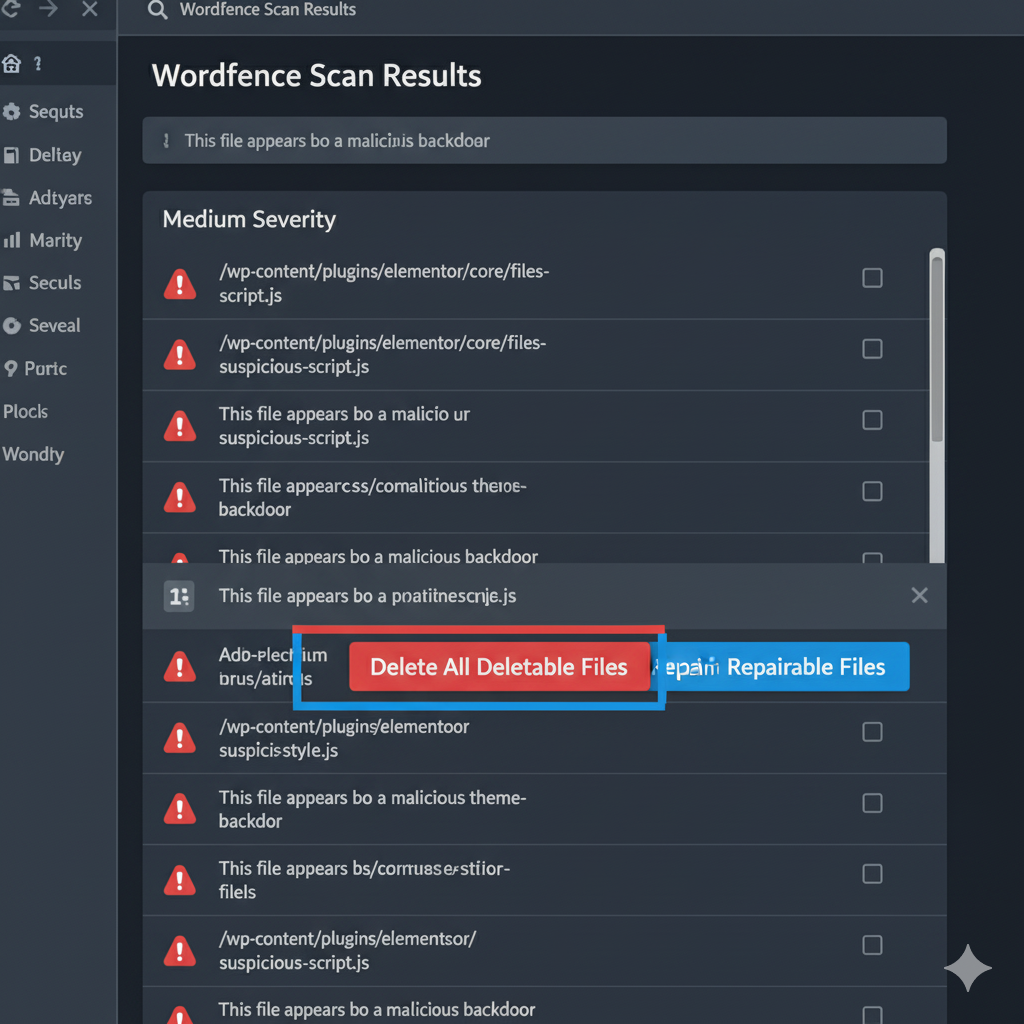The height and width of the screenshot is (1024, 1024).
Task: Check the box for suspicisstyle.js row
Action: pyautogui.click(x=872, y=732)
